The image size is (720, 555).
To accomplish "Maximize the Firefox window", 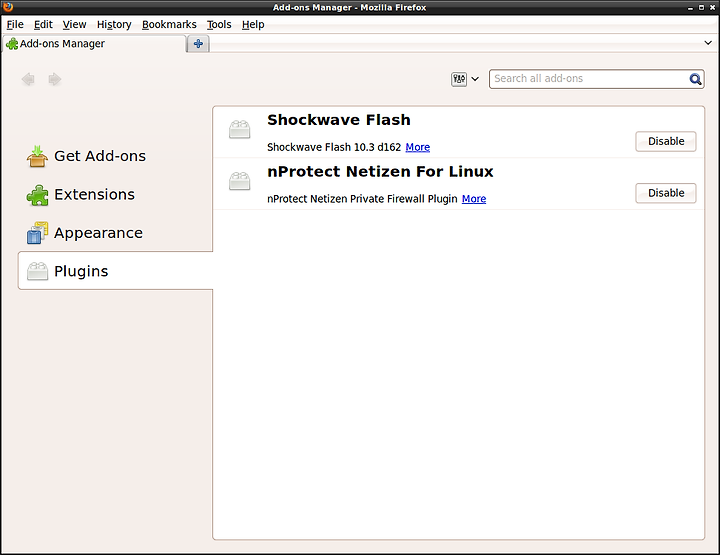I will (701, 7).
